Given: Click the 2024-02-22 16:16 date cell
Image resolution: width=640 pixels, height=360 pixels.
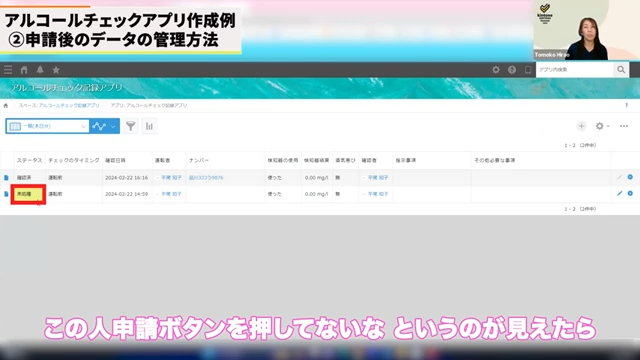Looking at the screenshot, I should (x=127, y=178).
